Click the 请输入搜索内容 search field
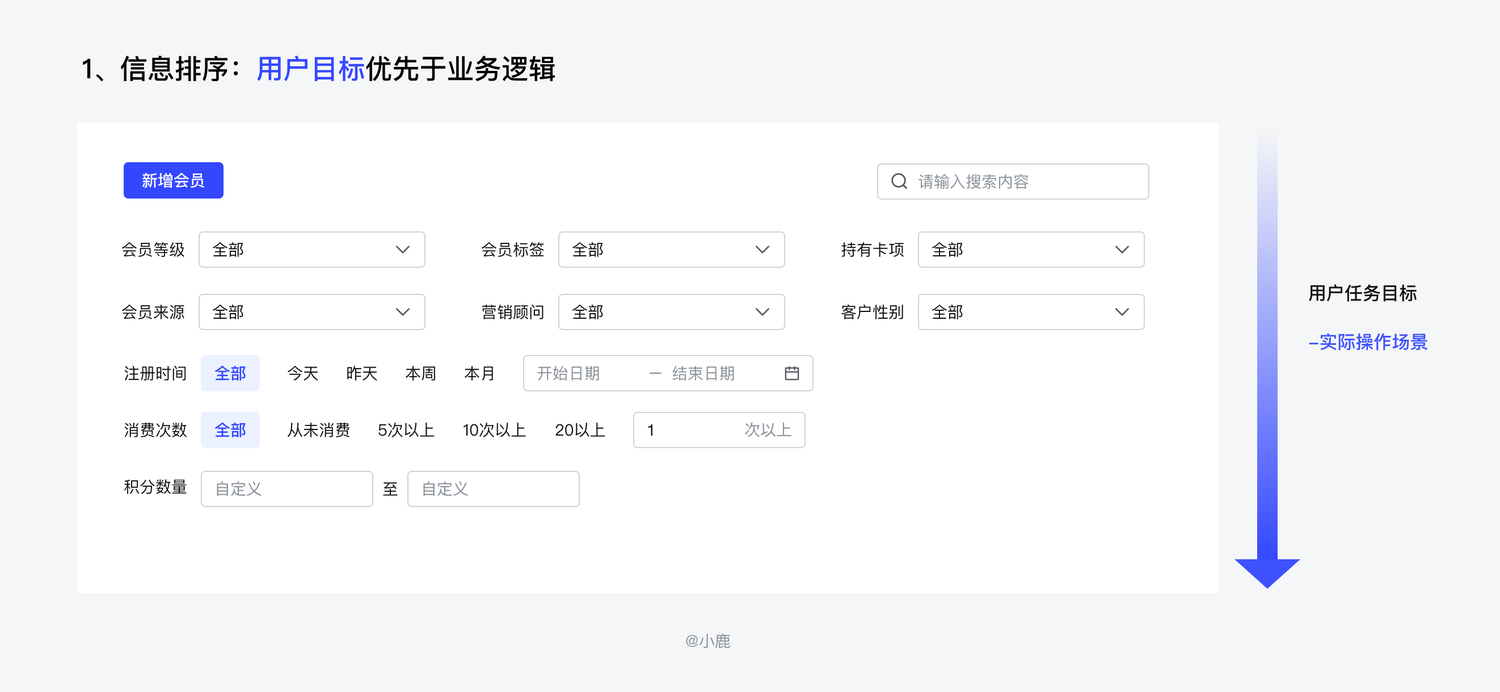The width and height of the screenshot is (1500, 692). pos(1013,181)
